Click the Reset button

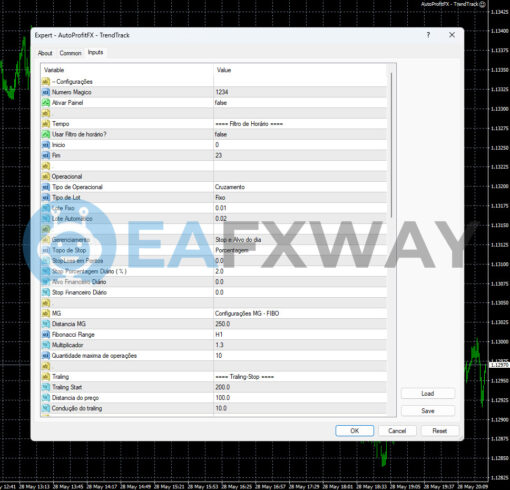pyautogui.click(x=440, y=431)
